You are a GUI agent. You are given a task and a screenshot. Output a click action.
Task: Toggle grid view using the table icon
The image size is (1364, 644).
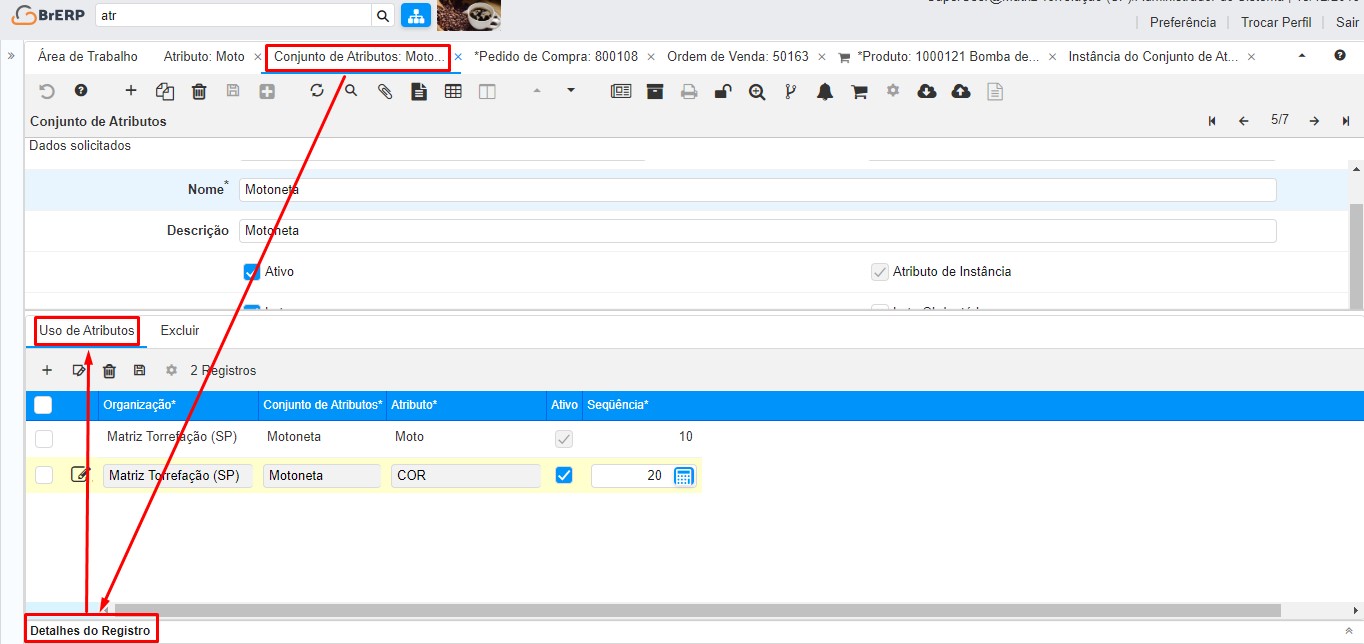click(453, 92)
